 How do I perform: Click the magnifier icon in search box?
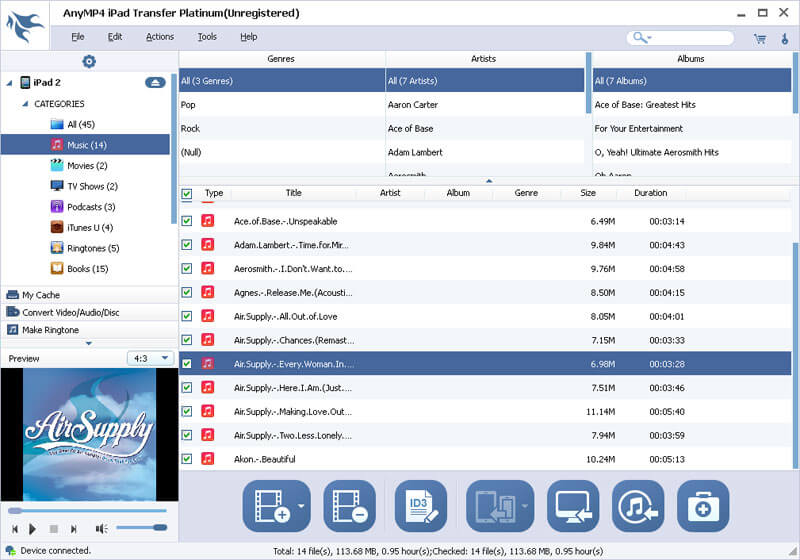638,37
